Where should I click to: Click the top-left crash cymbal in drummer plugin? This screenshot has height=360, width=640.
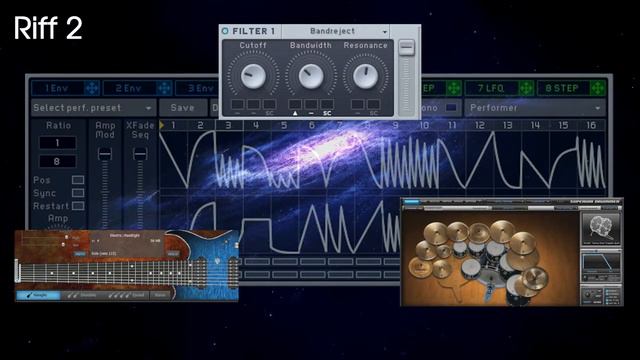click(435, 234)
